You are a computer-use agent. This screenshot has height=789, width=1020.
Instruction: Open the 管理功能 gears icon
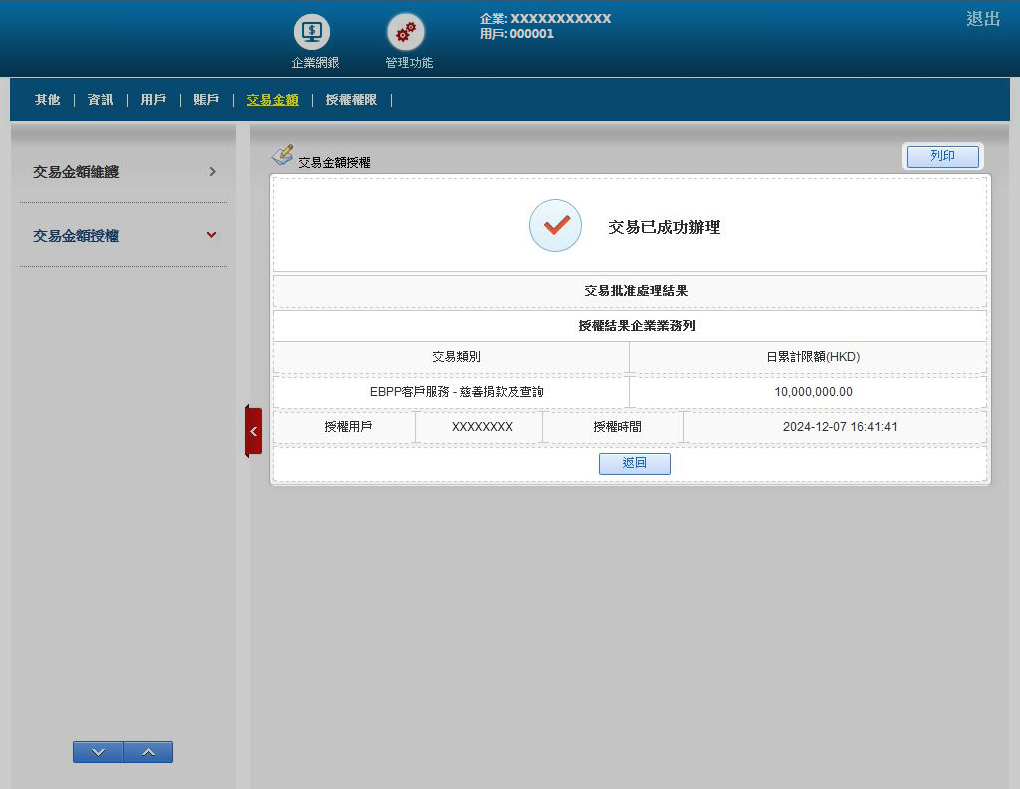(x=406, y=33)
